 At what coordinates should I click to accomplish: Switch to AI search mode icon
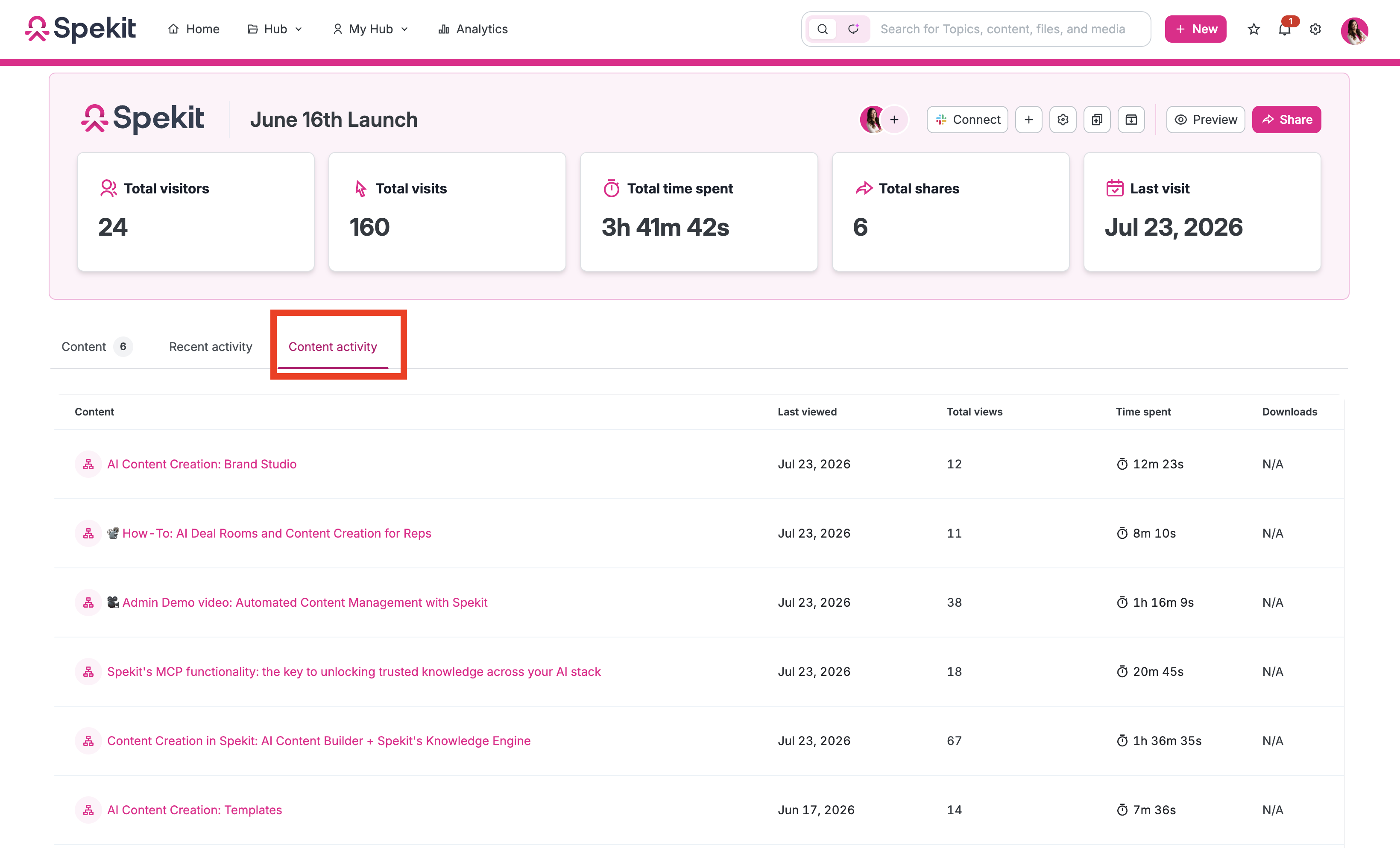click(853, 29)
